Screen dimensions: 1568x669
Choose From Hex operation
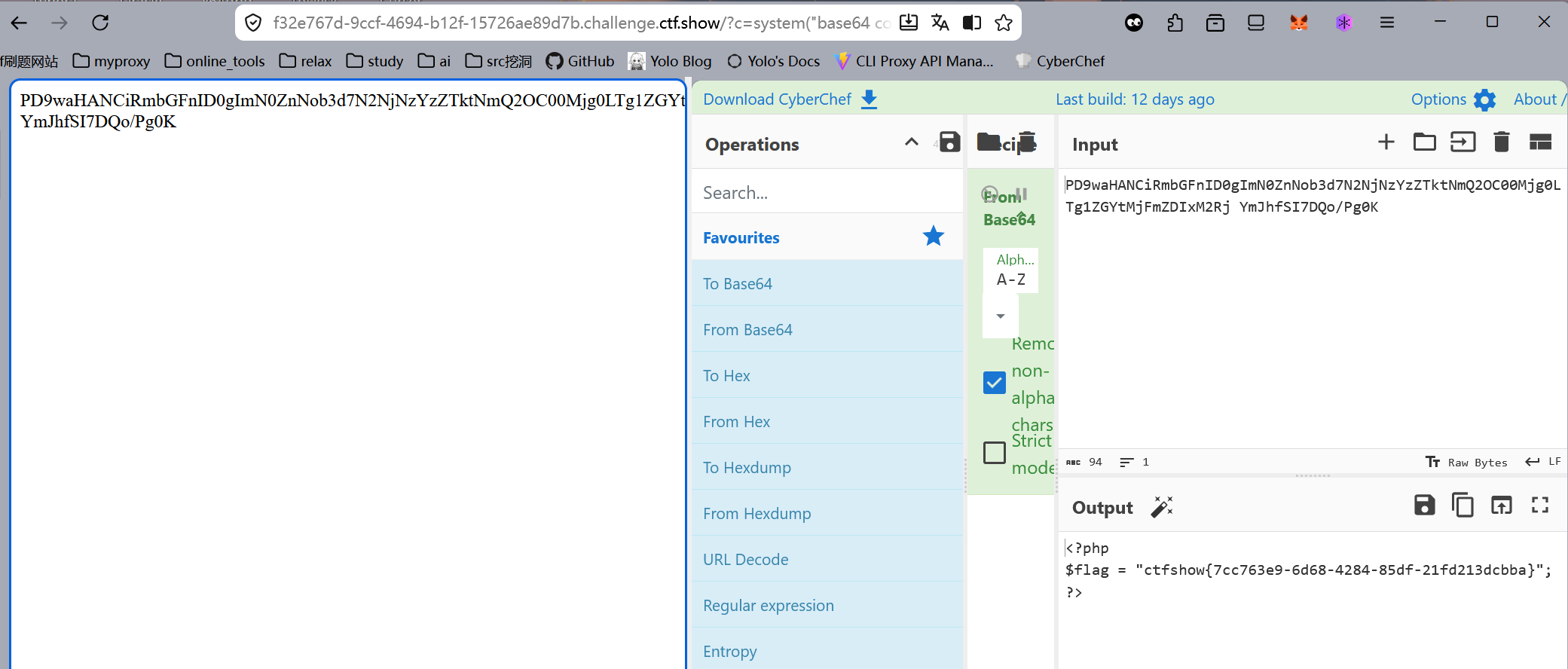point(827,421)
